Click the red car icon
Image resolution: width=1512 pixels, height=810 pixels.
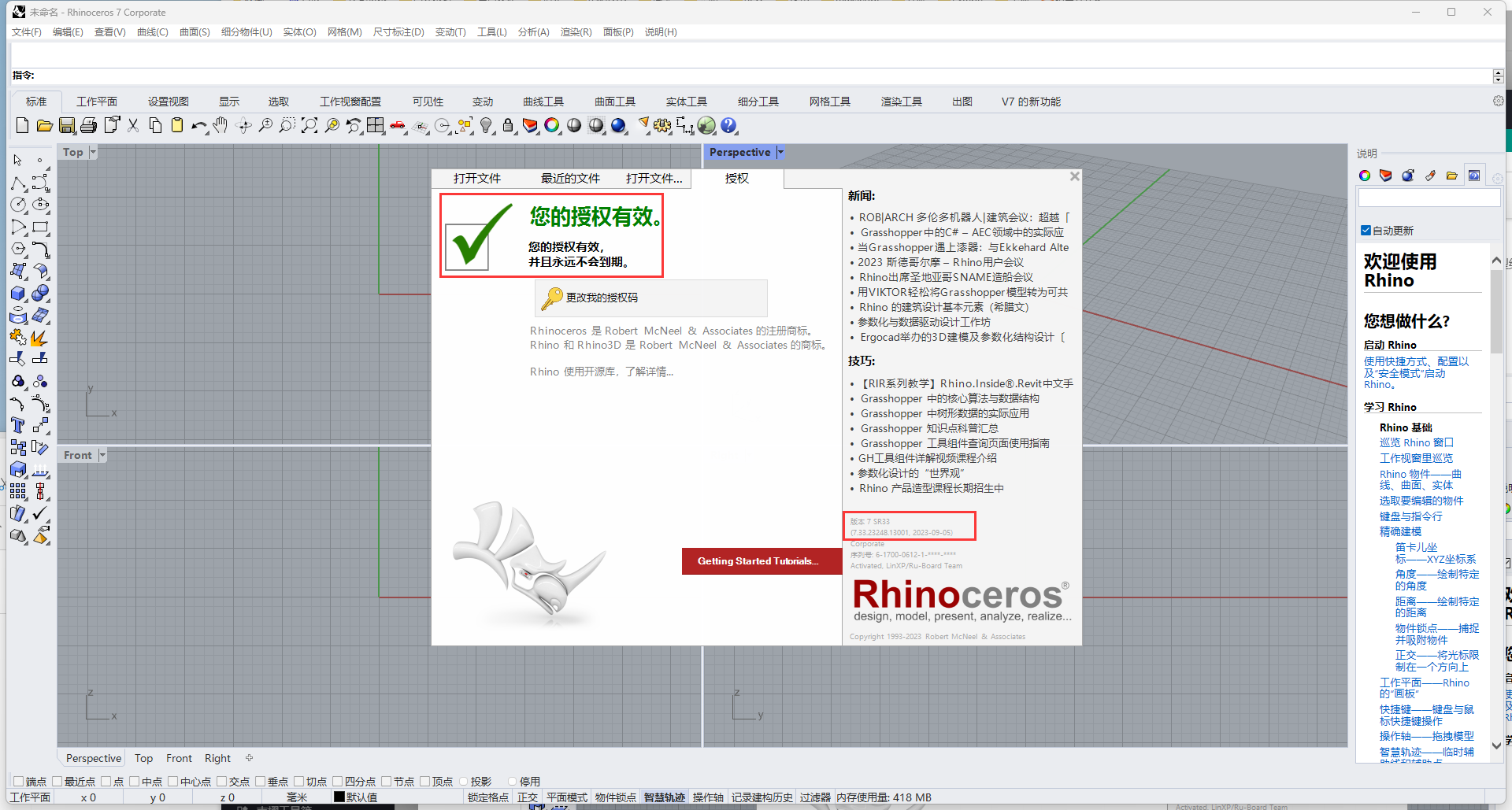click(398, 126)
